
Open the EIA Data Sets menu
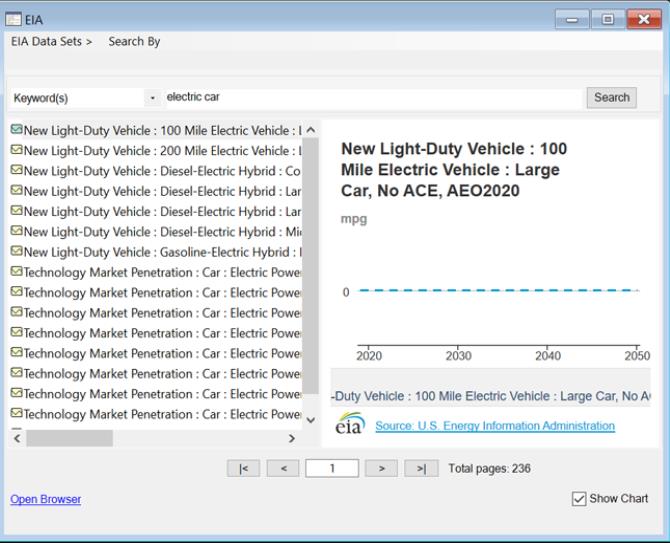51,41
